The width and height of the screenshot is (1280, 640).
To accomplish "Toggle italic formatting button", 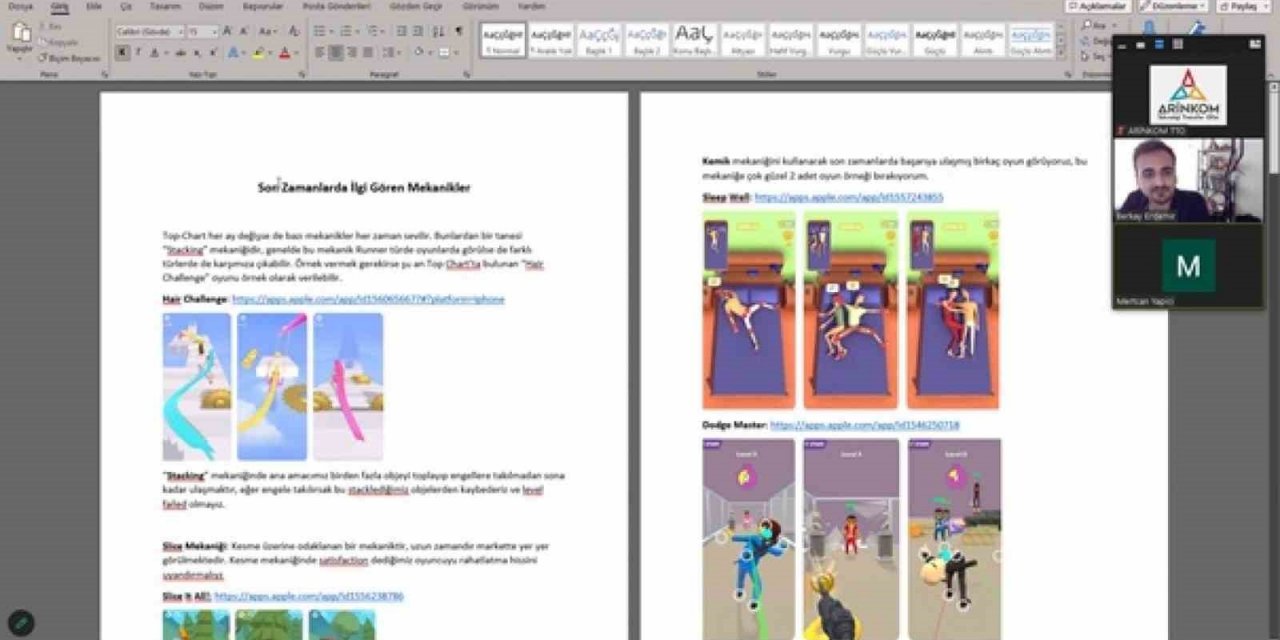I will [x=137, y=52].
